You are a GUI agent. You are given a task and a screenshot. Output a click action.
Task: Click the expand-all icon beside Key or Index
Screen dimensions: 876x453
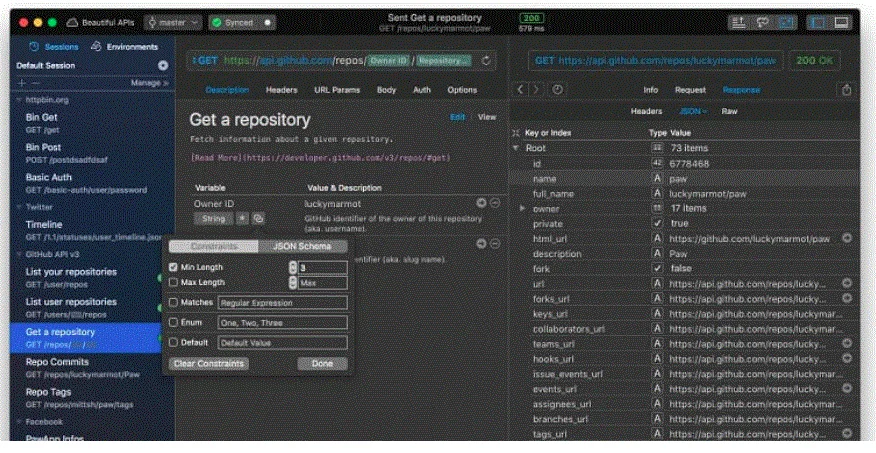click(x=516, y=133)
